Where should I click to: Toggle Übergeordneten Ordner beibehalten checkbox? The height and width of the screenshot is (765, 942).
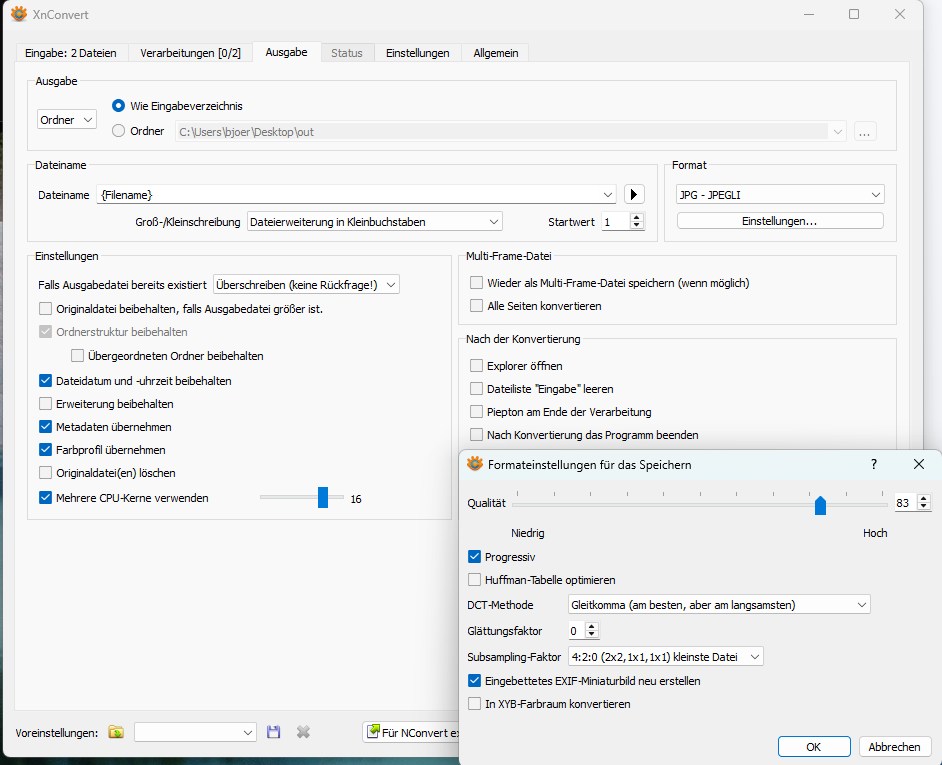click(77, 356)
